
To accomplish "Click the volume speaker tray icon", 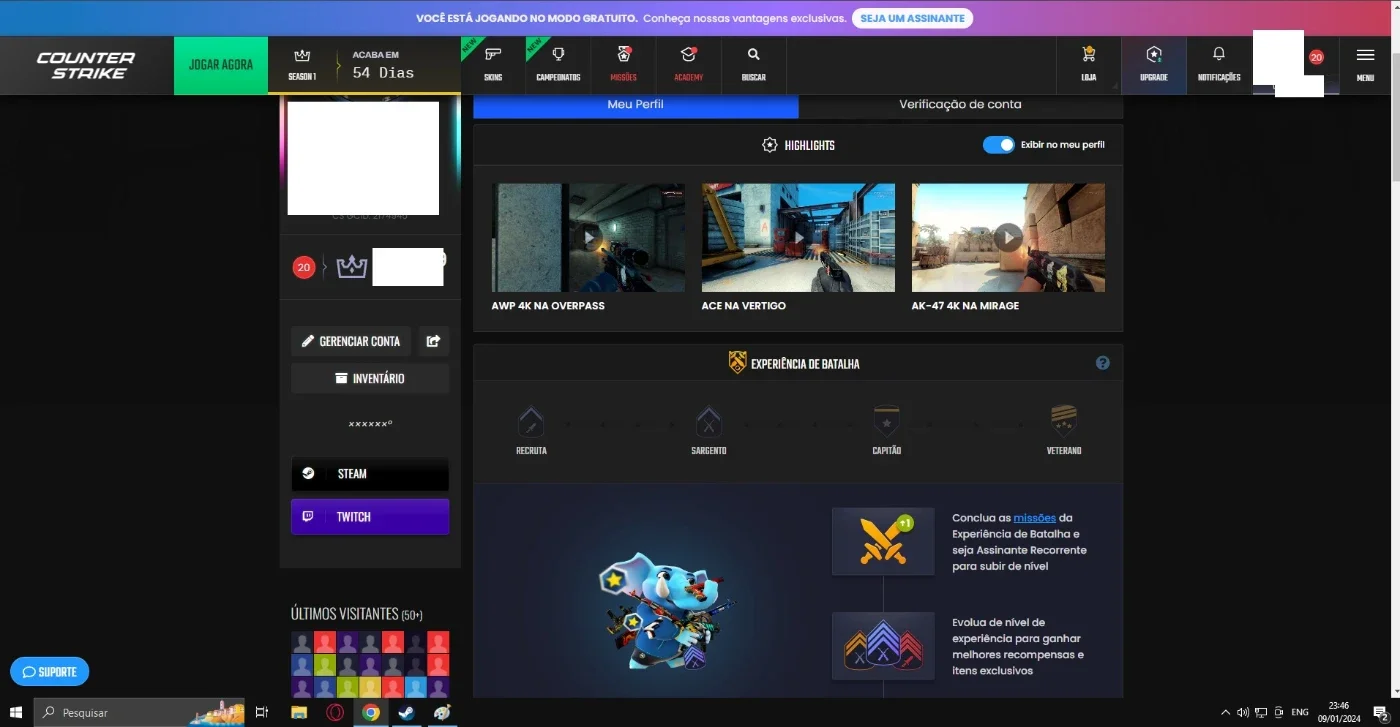I will [x=1243, y=712].
